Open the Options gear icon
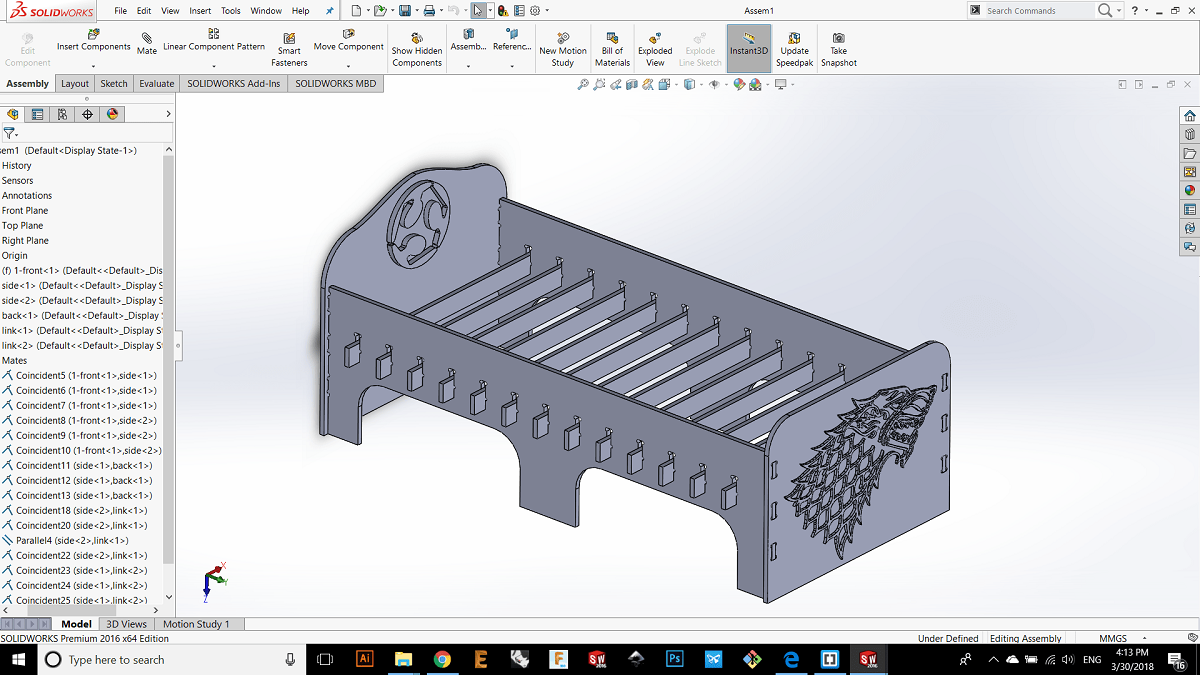This screenshot has height=675, width=1200. (x=535, y=10)
